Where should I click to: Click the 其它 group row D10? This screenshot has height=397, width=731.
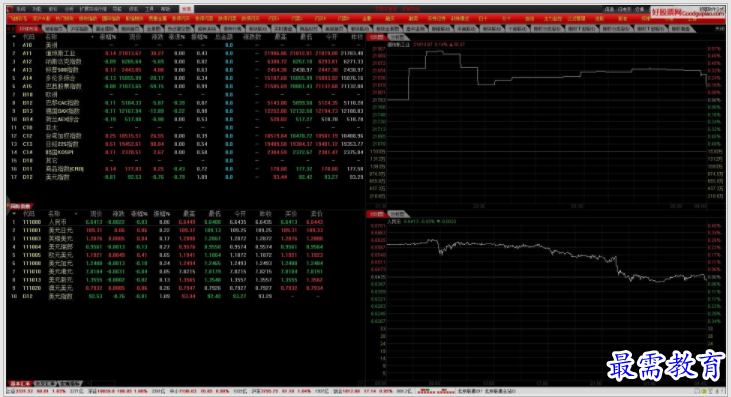coord(186,160)
